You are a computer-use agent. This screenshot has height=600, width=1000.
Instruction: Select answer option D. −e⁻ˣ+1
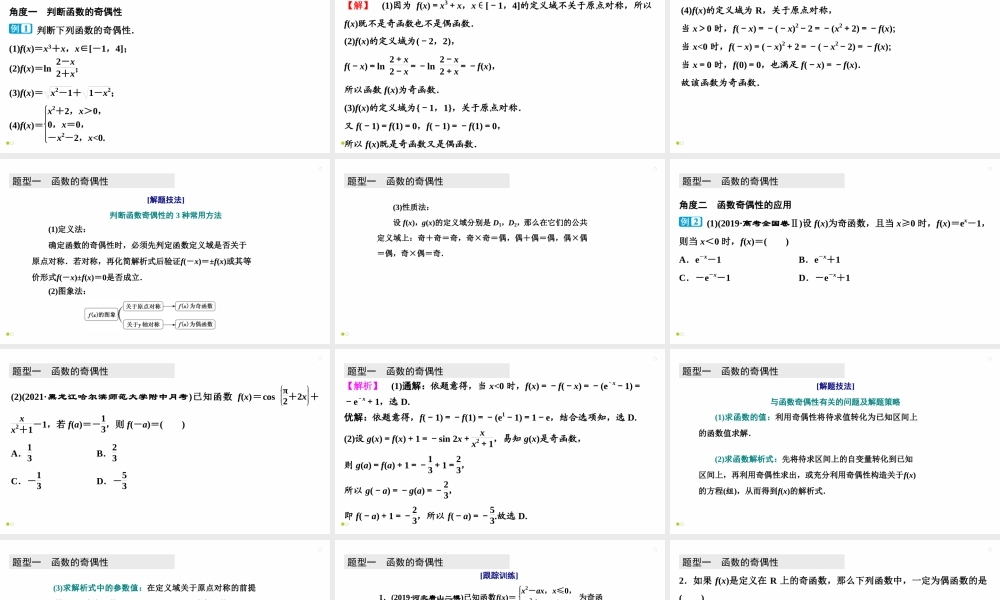[x=824, y=277]
